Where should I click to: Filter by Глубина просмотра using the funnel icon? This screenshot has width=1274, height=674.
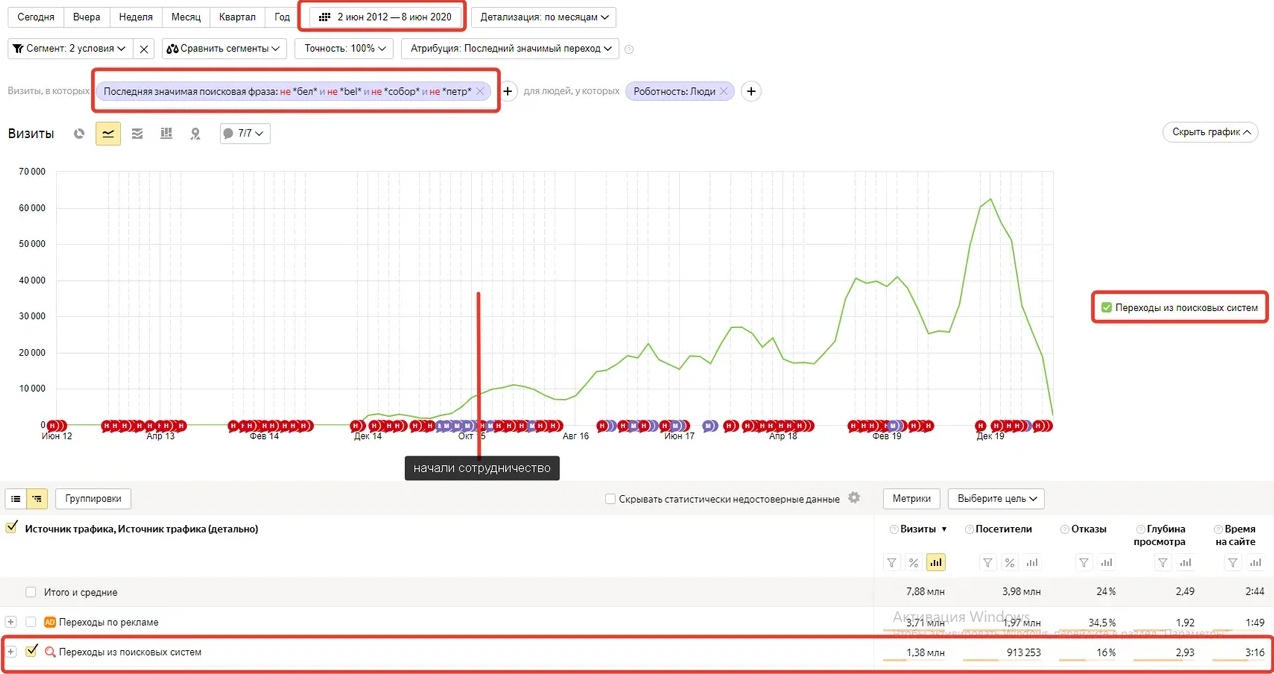(1163, 563)
